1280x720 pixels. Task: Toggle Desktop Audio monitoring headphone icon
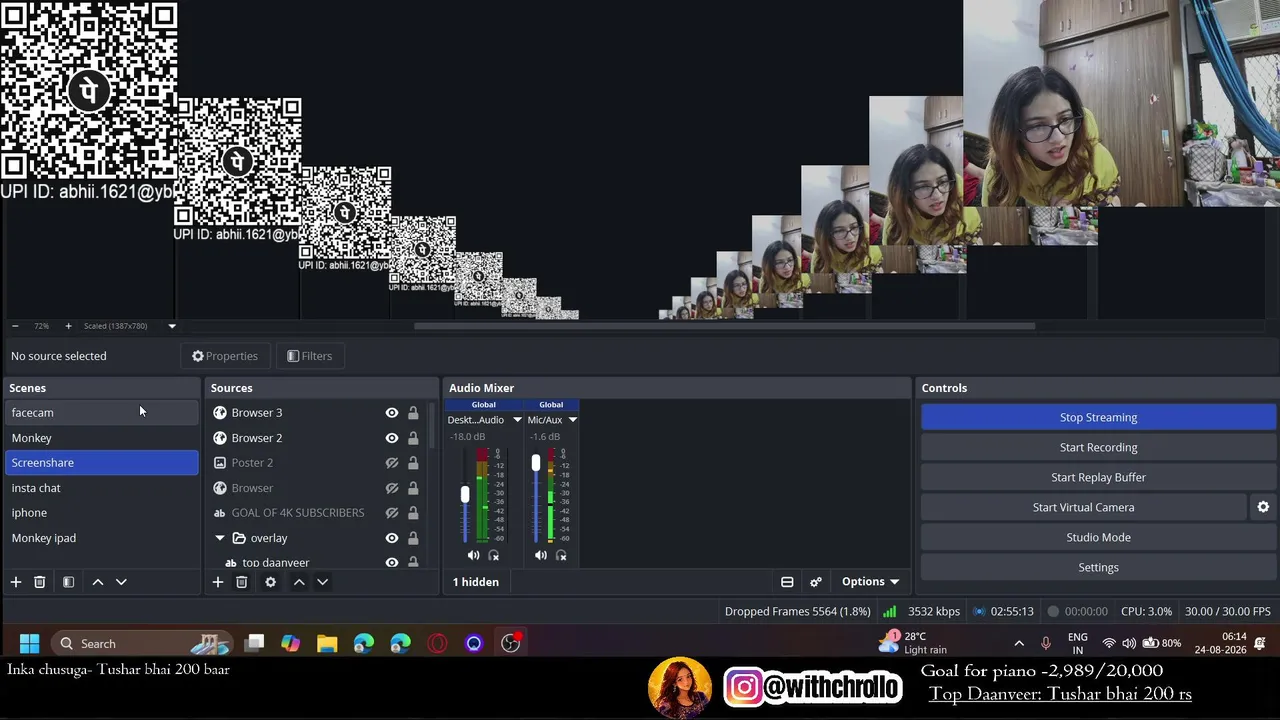[x=493, y=555]
